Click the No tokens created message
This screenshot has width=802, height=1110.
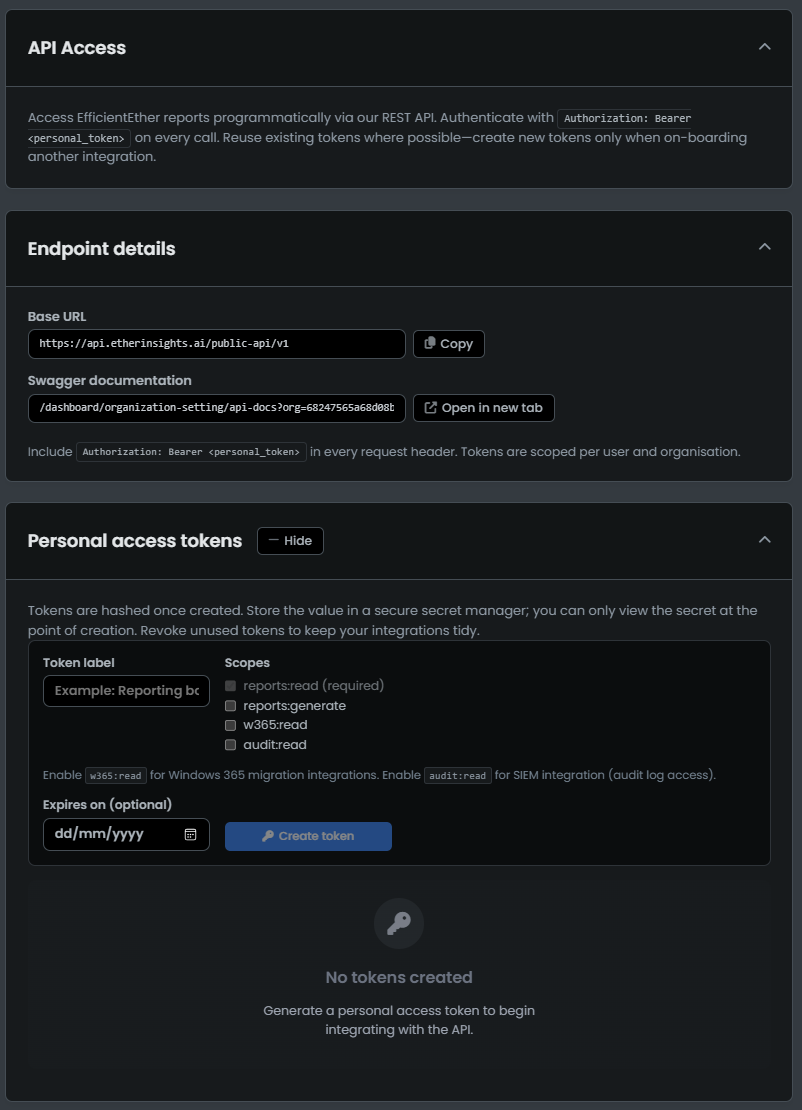[399, 978]
